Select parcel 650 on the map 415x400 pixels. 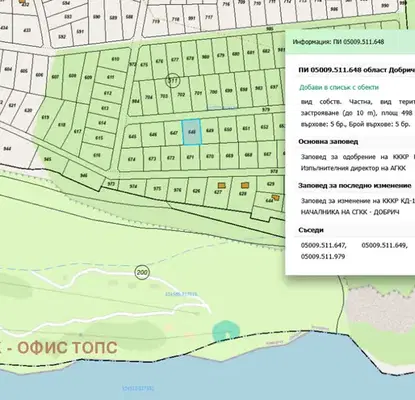pos(228,129)
